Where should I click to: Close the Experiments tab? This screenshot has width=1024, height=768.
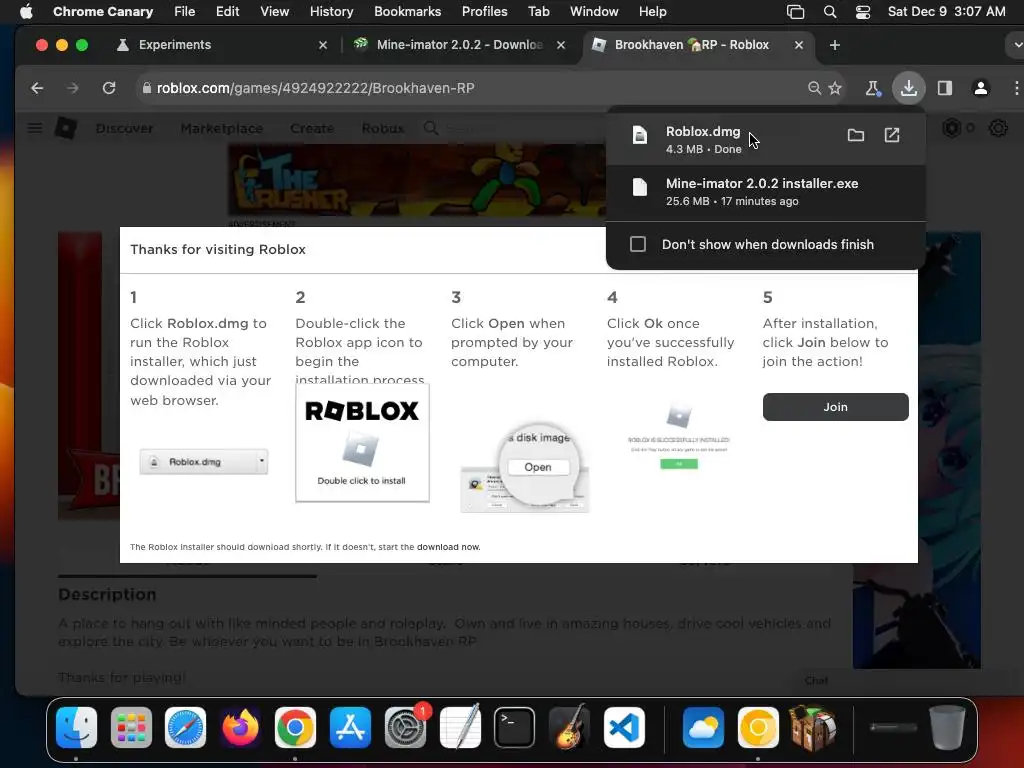click(323, 45)
